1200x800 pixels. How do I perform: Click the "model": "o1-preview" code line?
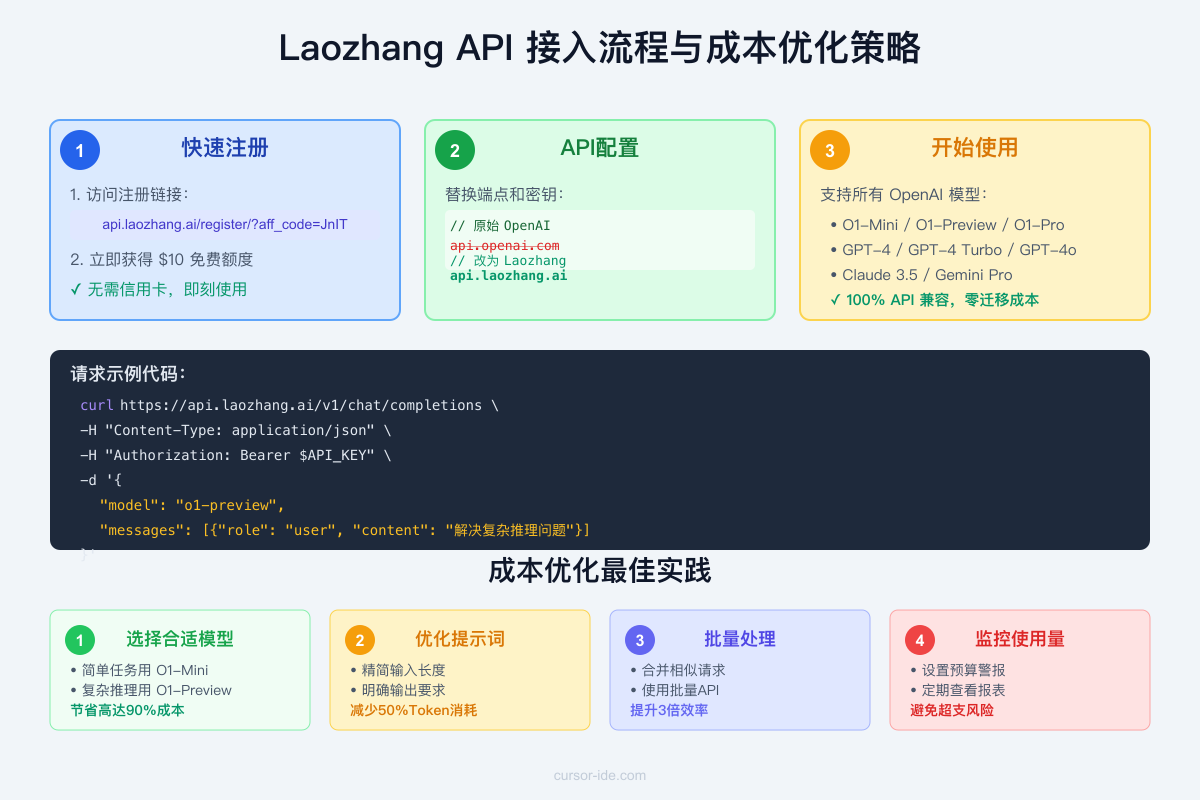pyautogui.click(x=193, y=505)
